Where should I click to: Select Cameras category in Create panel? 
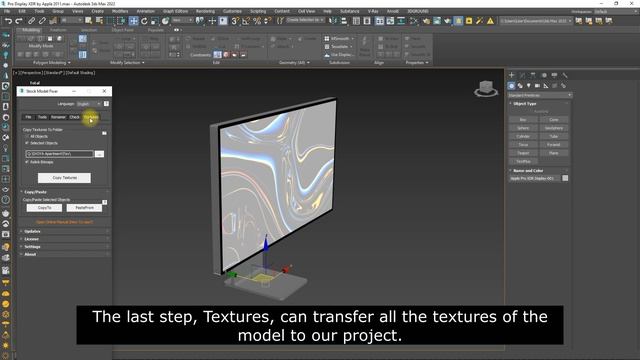537,86
